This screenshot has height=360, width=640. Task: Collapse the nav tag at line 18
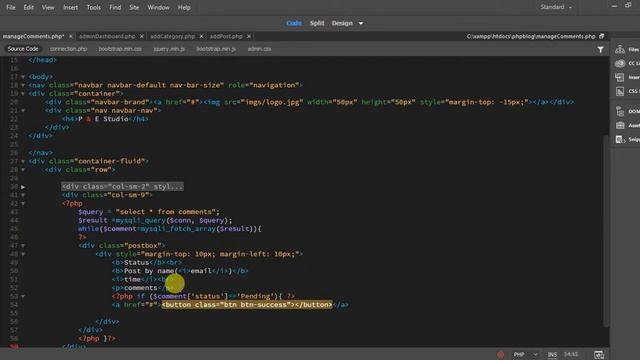click(x=23, y=85)
